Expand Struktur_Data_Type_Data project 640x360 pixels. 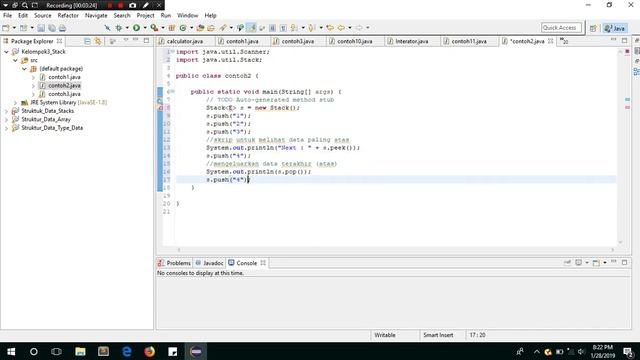6,128
